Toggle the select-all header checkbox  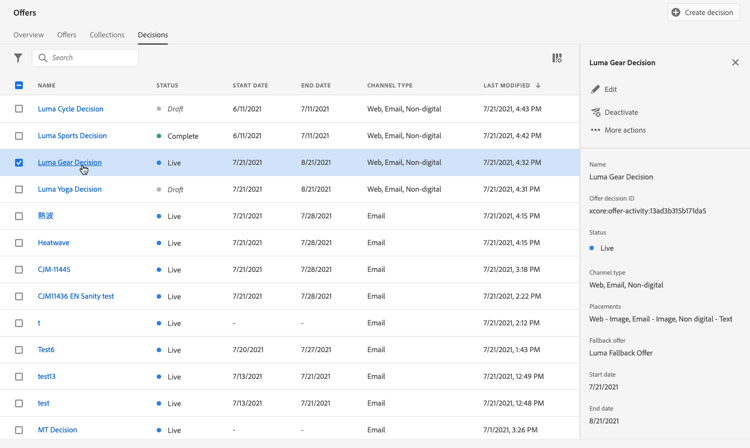19,85
